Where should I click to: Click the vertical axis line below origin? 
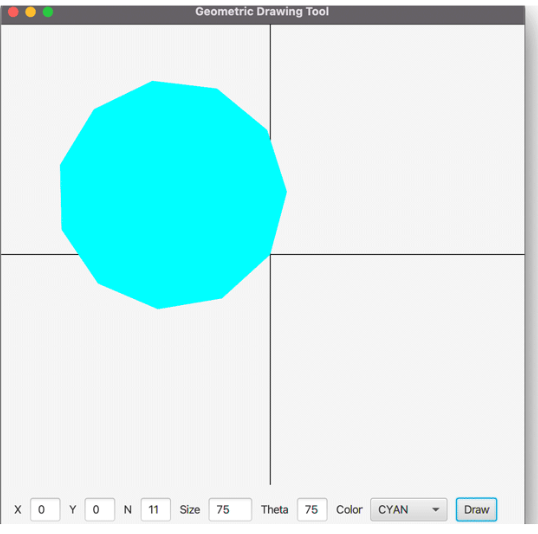[x=270, y=371]
